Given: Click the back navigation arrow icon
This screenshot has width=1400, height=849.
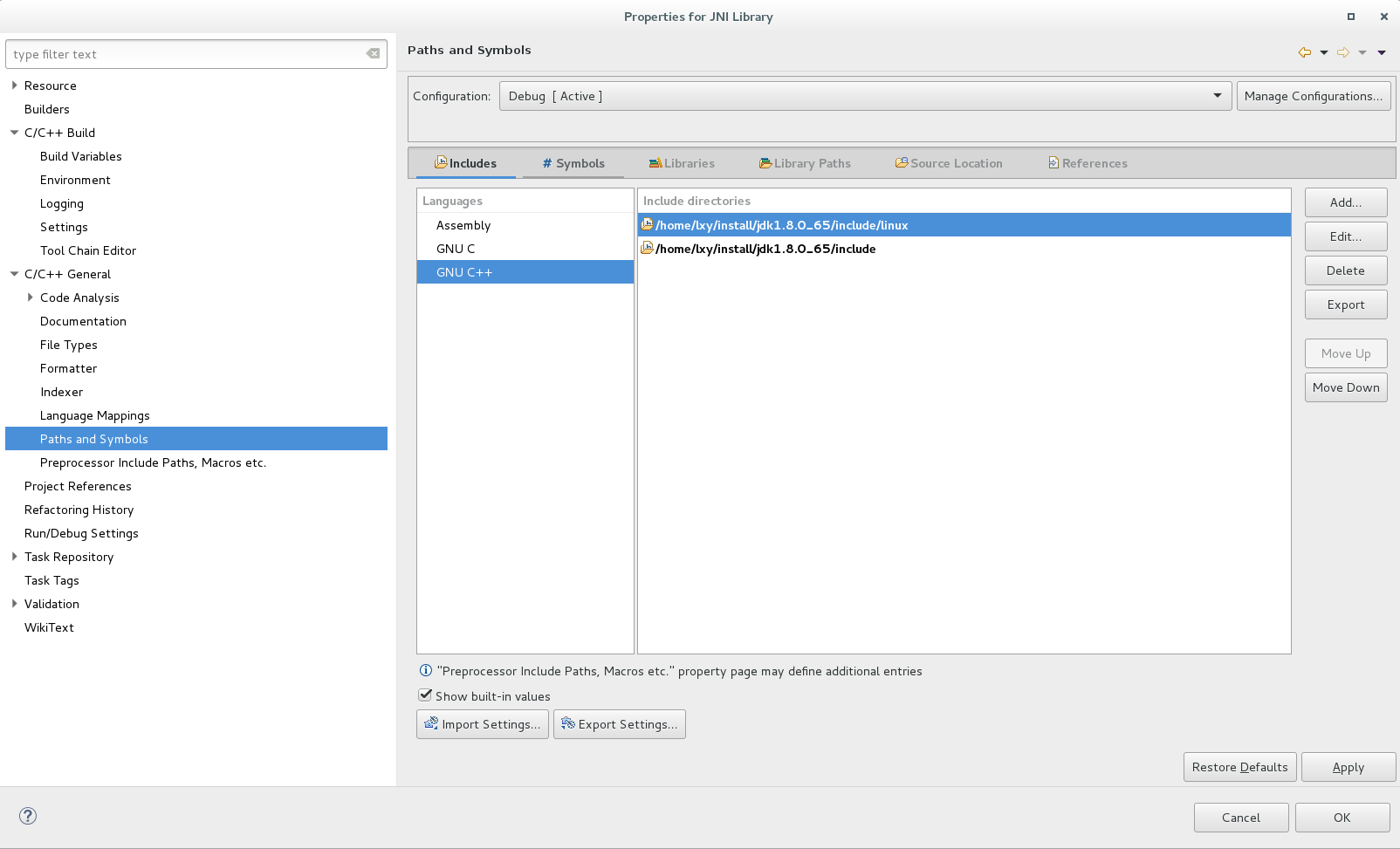Looking at the screenshot, I should click(1304, 52).
